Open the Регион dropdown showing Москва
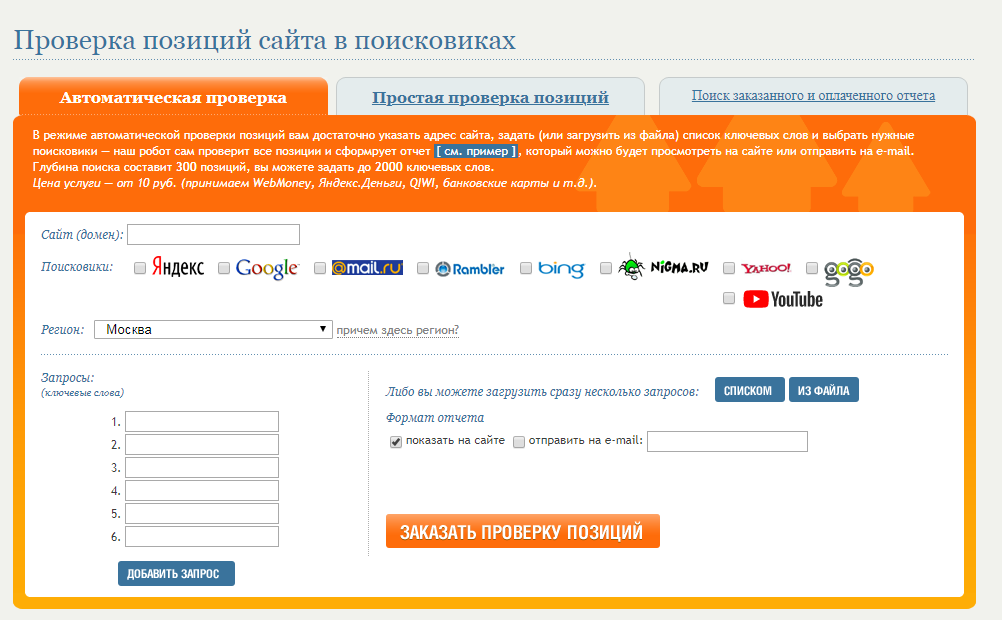Image resolution: width=1002 pixels, height=620 pixels. tap(213, 330)
